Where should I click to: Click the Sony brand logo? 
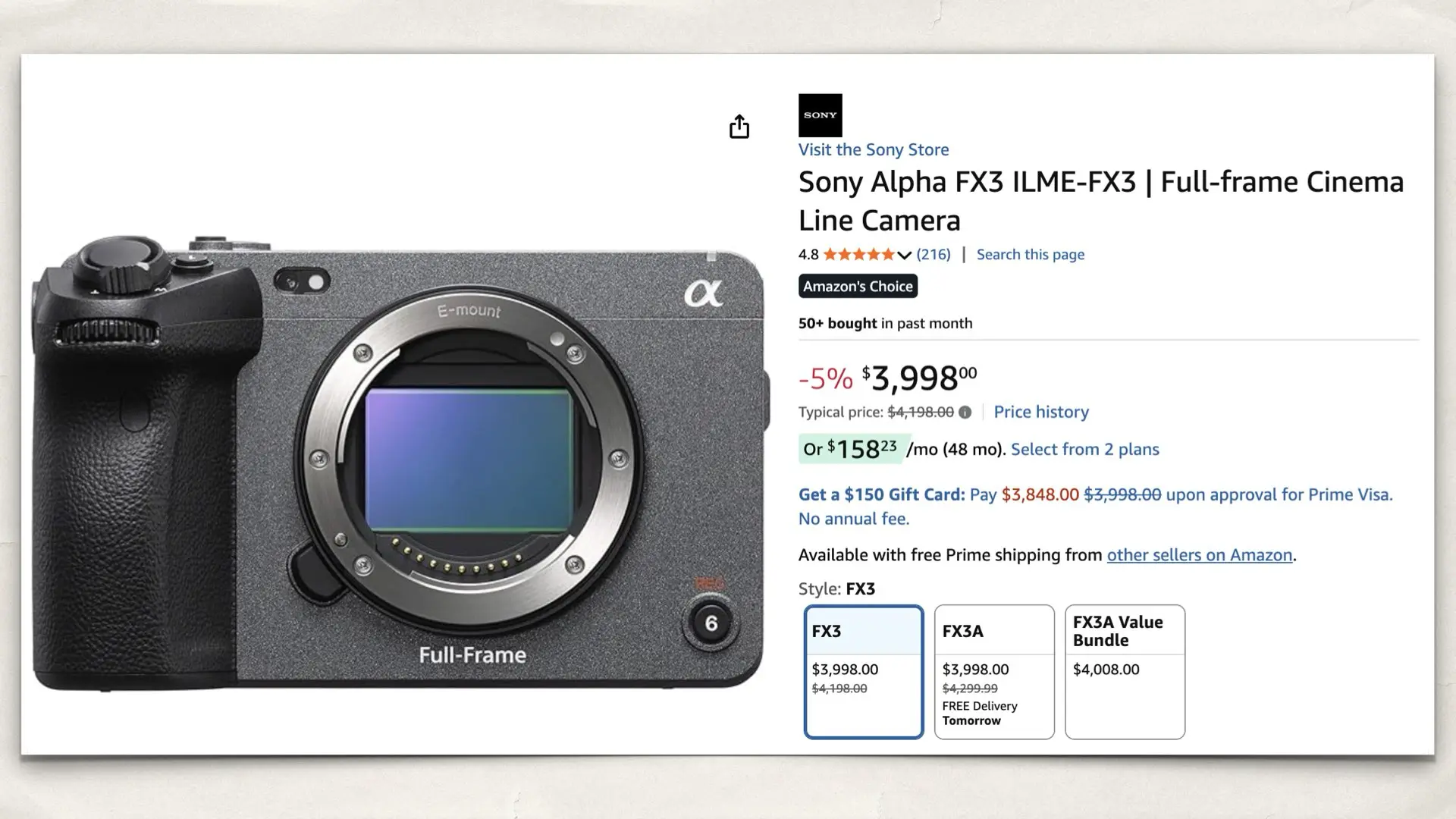click(820, 115)
